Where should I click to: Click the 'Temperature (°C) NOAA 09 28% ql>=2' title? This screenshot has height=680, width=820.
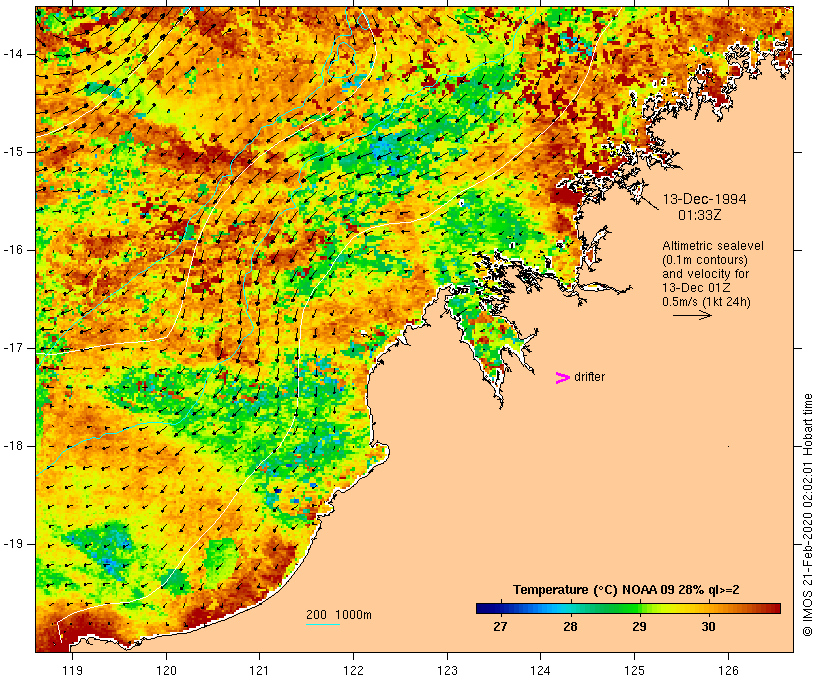[626, 590]
